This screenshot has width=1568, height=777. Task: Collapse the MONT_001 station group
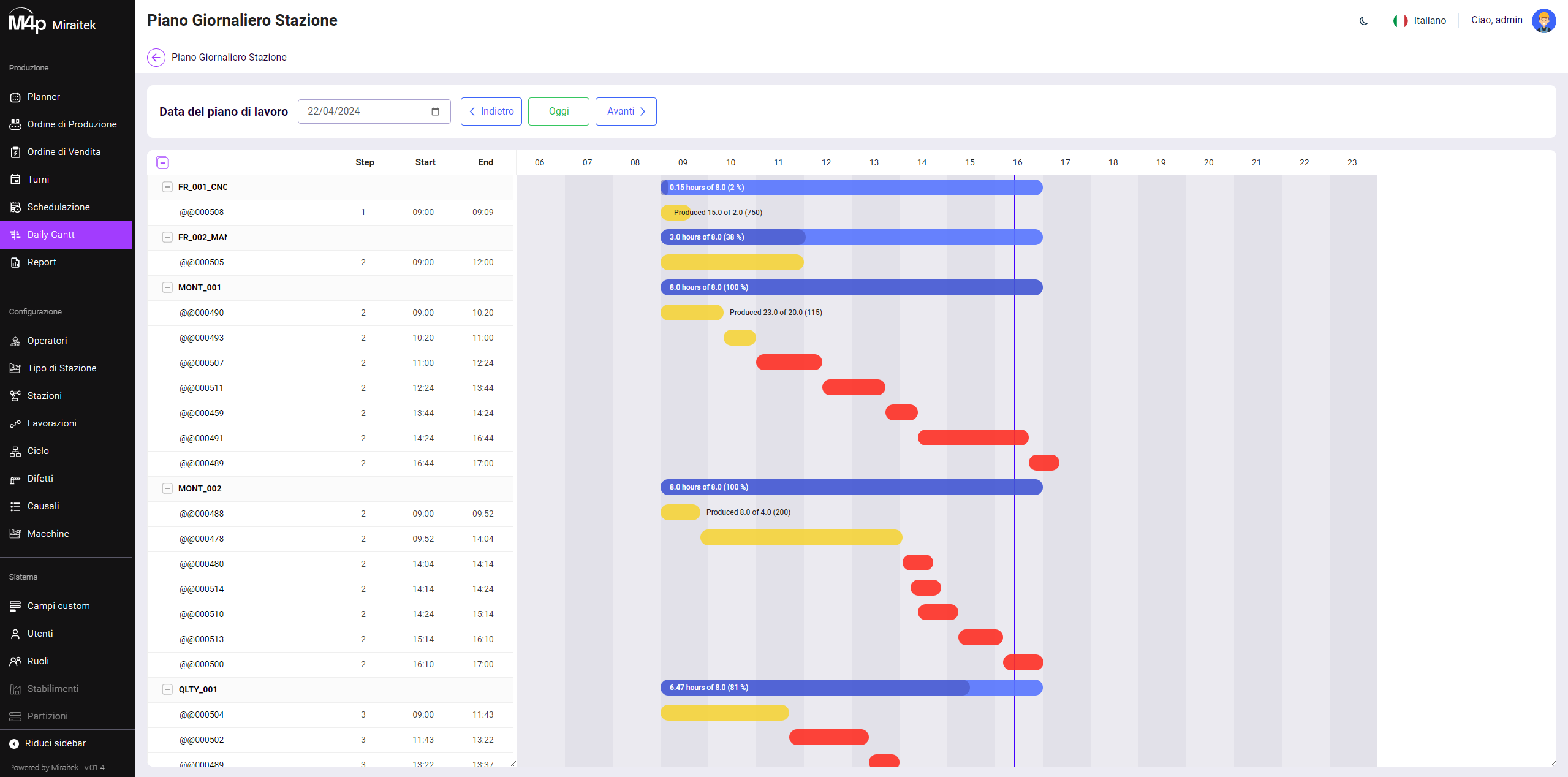pyautogui.click(x=167, y=287)
